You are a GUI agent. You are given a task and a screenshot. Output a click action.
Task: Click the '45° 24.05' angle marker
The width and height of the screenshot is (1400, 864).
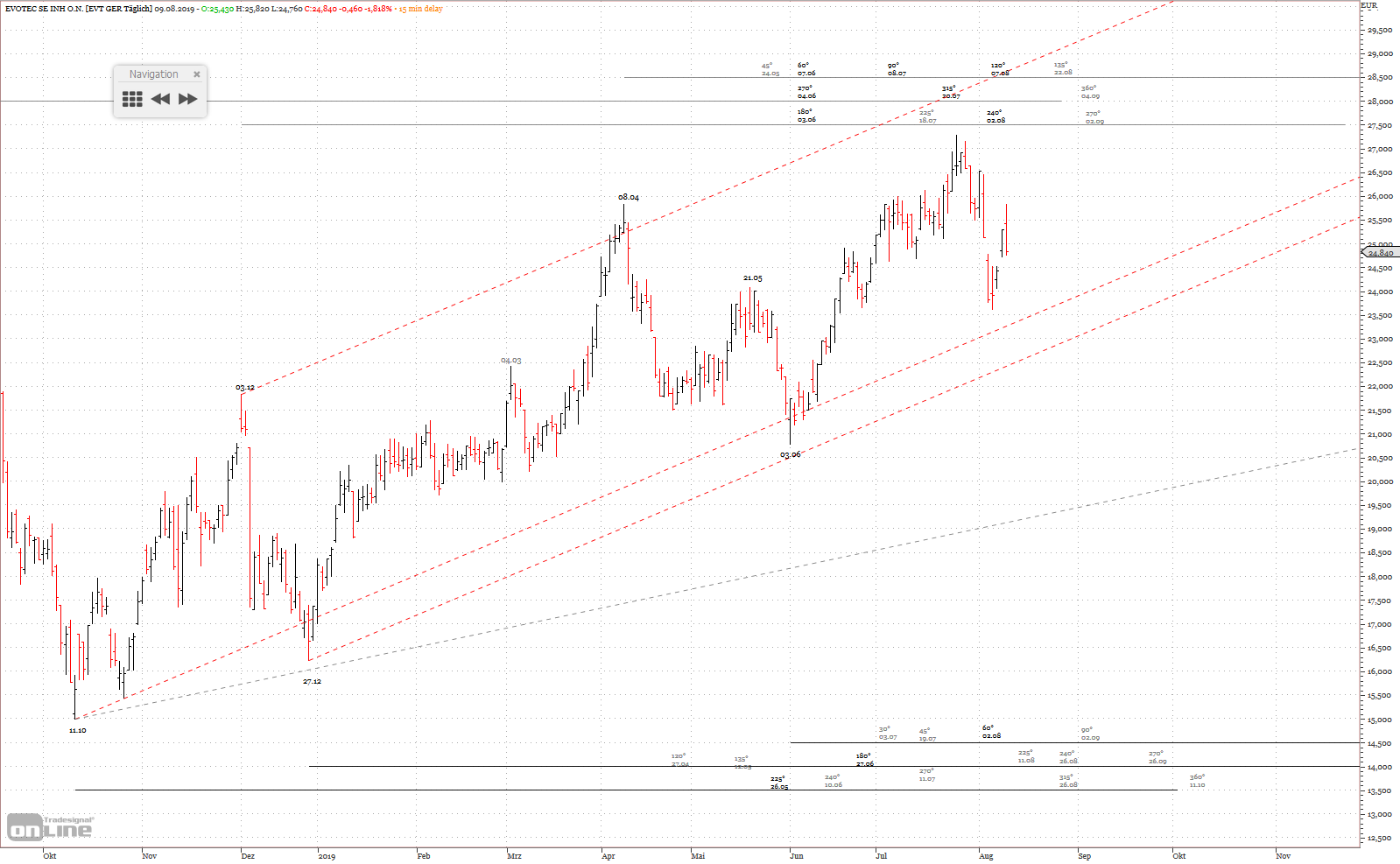[770, 69]
